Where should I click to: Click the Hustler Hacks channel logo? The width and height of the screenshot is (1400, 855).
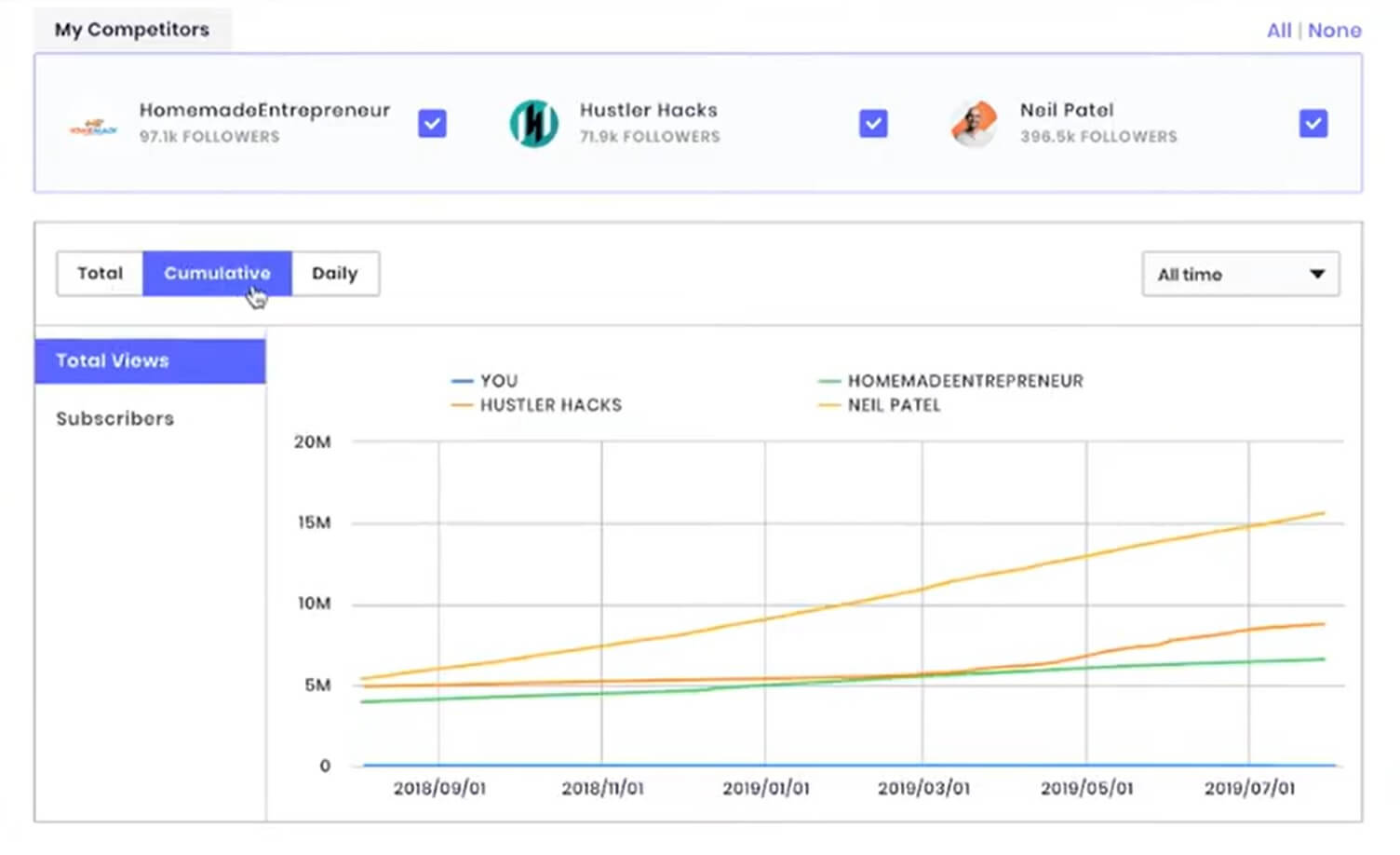click(x=534, y=123)
